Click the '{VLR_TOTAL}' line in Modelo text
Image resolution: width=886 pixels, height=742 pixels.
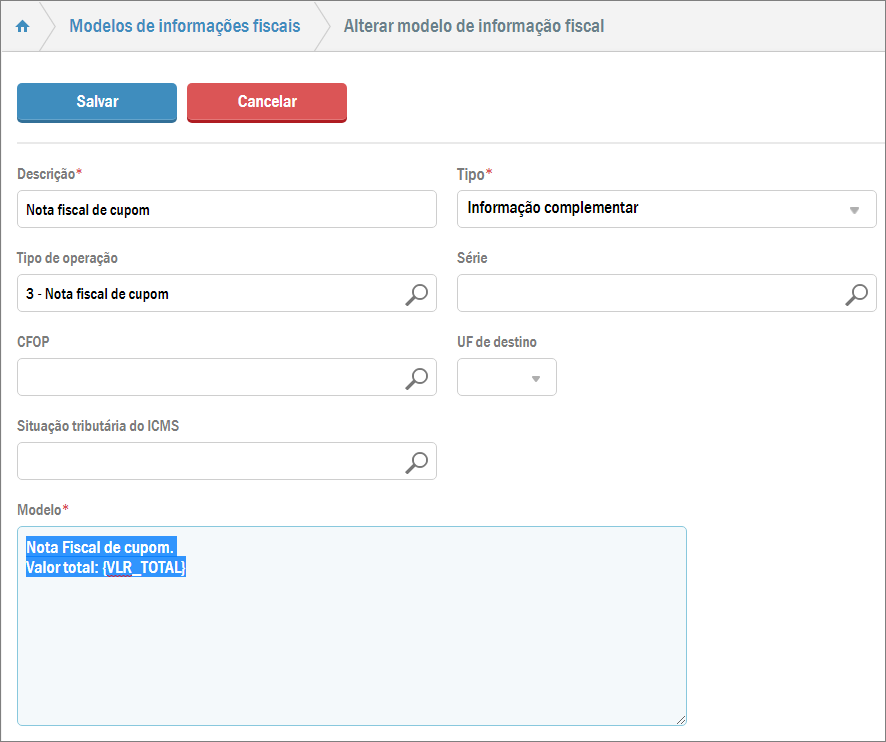(x=144, y=568)
